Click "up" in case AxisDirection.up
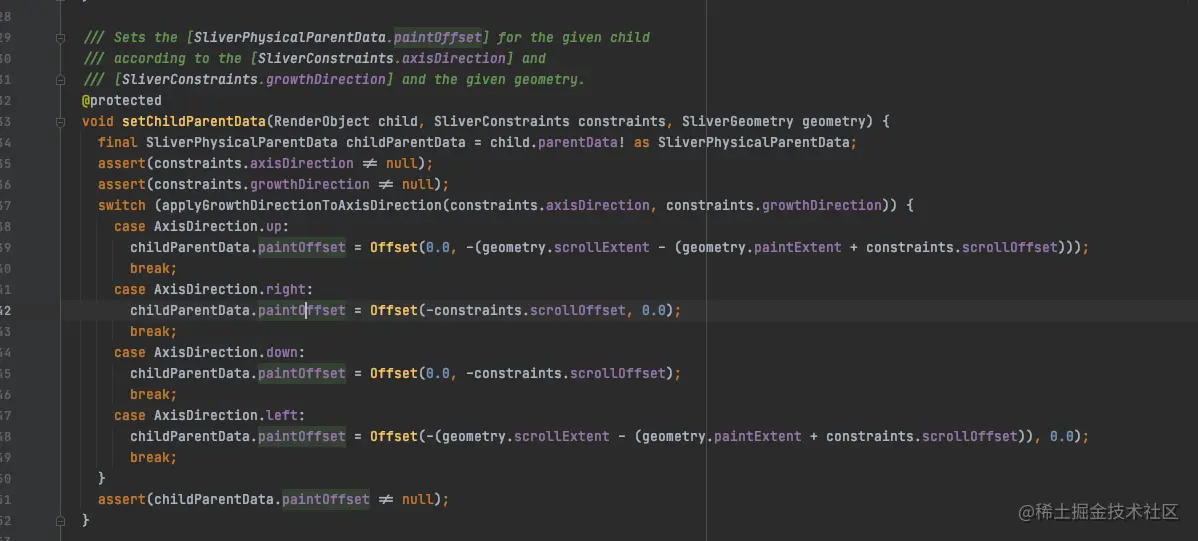The height and width of the screenshot is (541, 1198). [274, 226]
